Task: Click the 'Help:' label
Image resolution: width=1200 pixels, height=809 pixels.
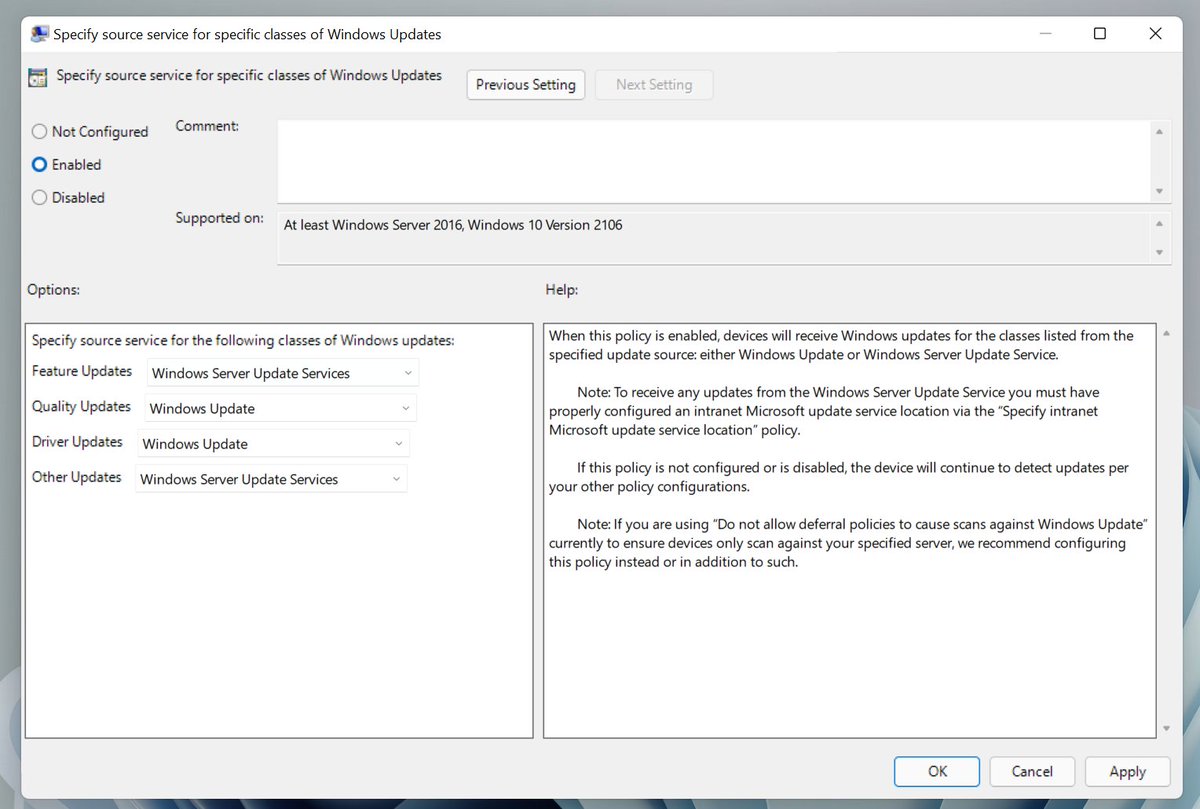Action: pyautogui.click(x=562, y=289)
